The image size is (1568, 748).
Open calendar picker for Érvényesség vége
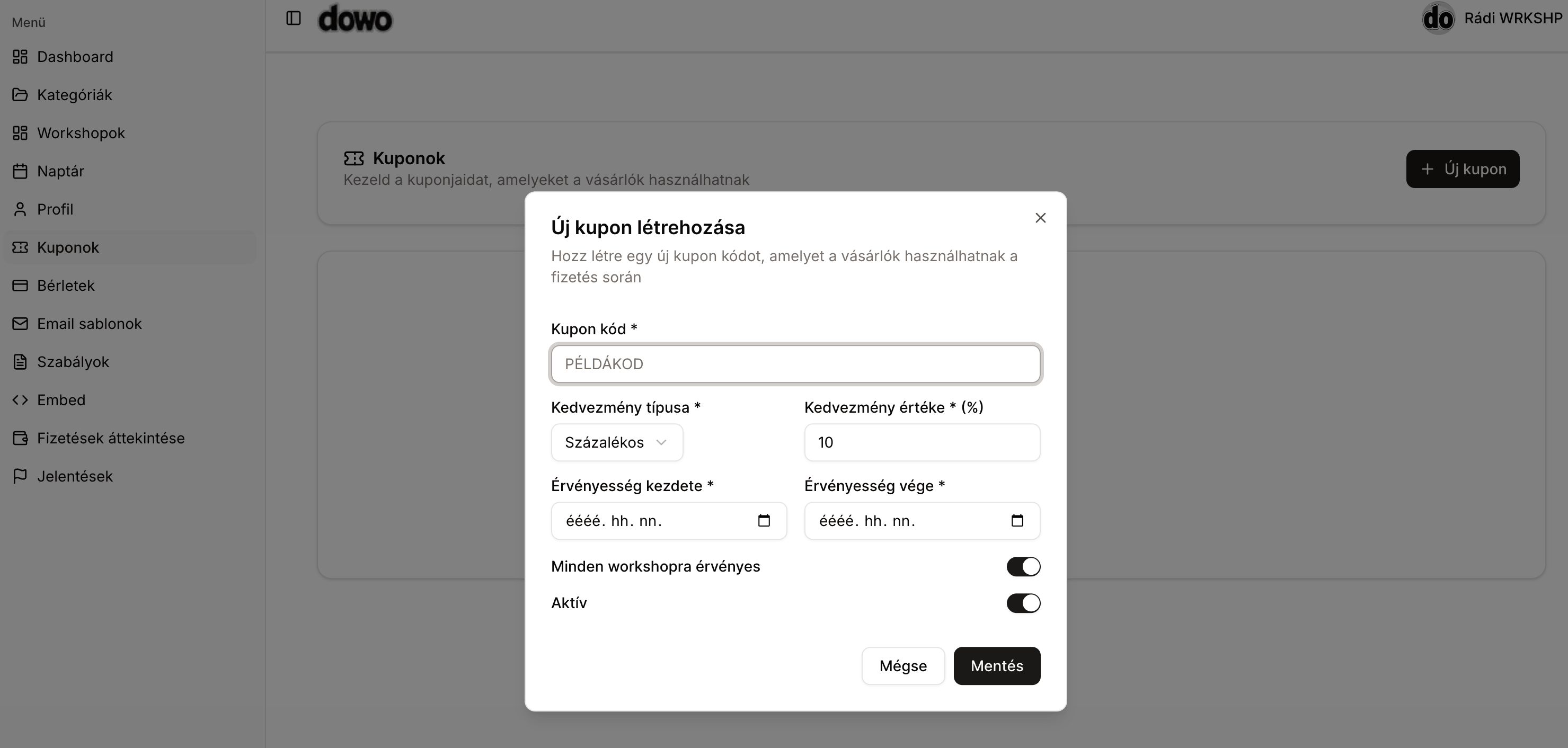1017,520
